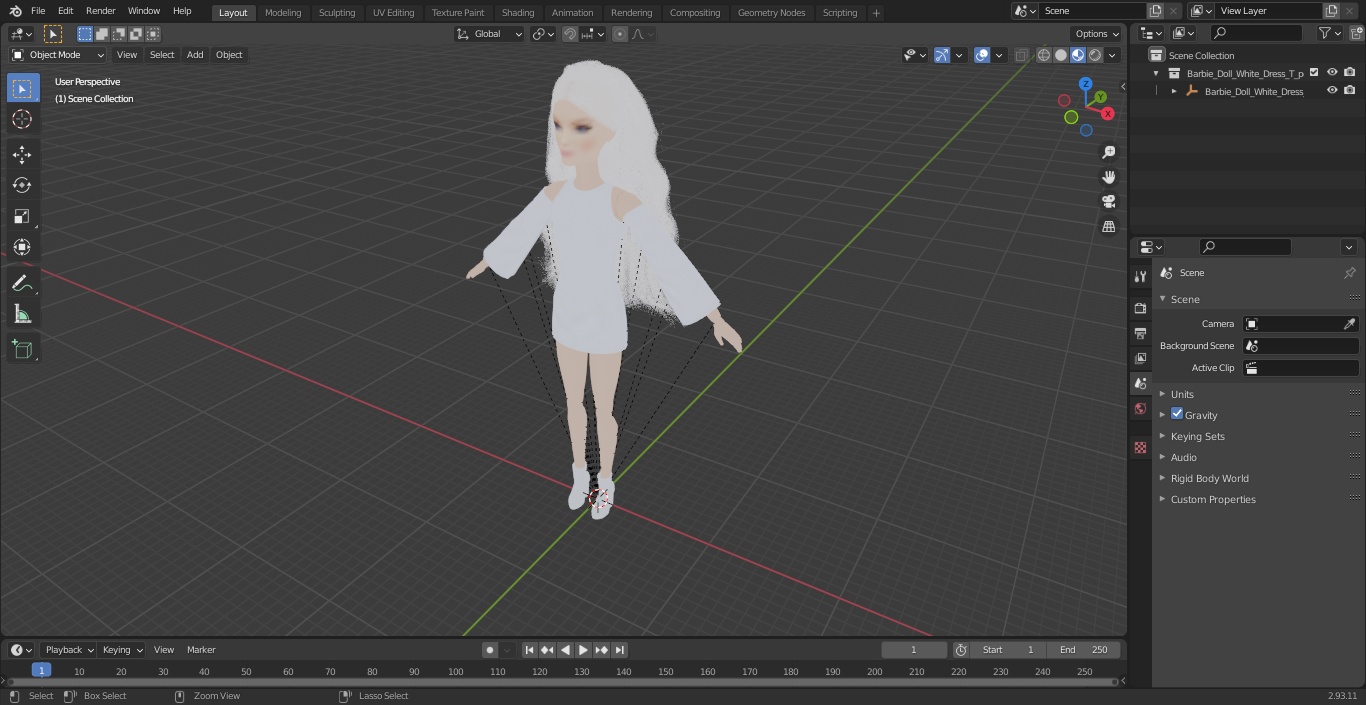Hide Barbie_Doll_White_Dress armature with eye icon
The height and width of the screenshot is (705, 1366).
tap(1332, 91)
